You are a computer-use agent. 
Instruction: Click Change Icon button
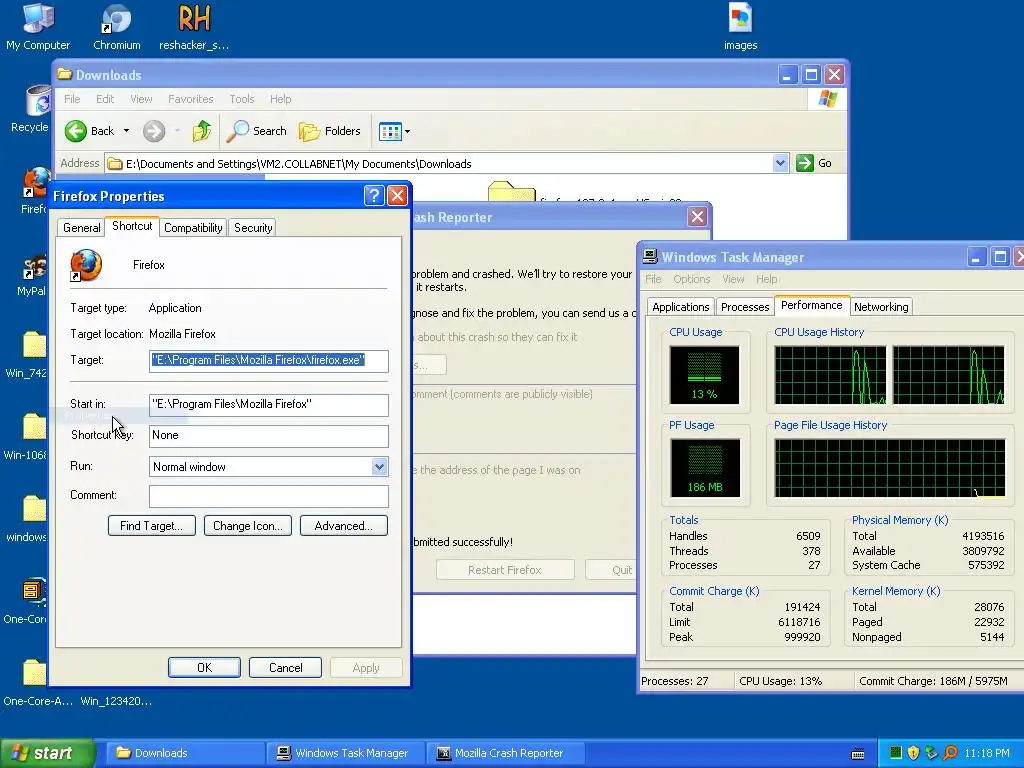248,526
